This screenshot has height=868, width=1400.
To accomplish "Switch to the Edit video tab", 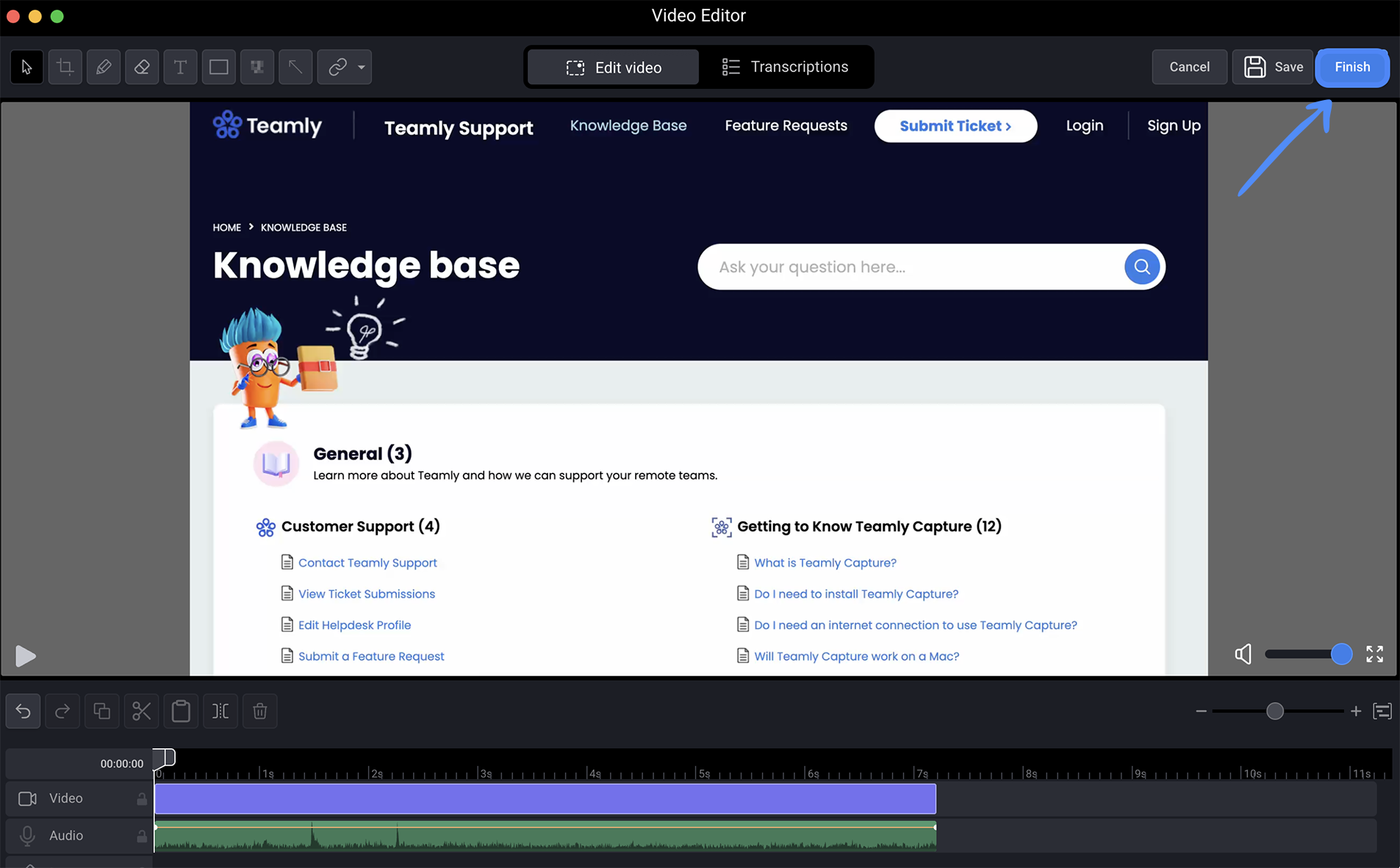I will (614, 67).
